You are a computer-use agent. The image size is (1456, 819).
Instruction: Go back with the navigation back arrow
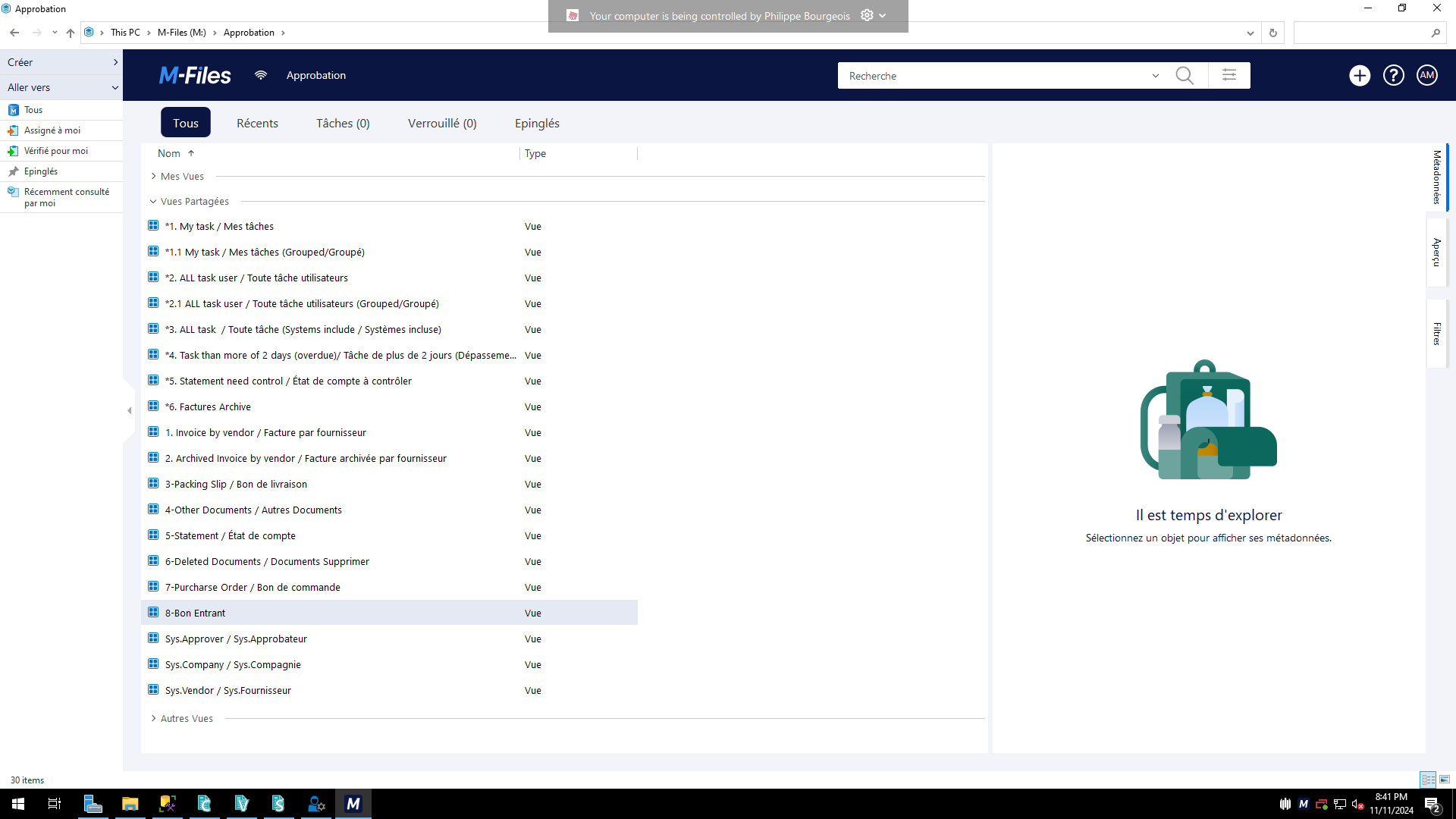[14, 33]
